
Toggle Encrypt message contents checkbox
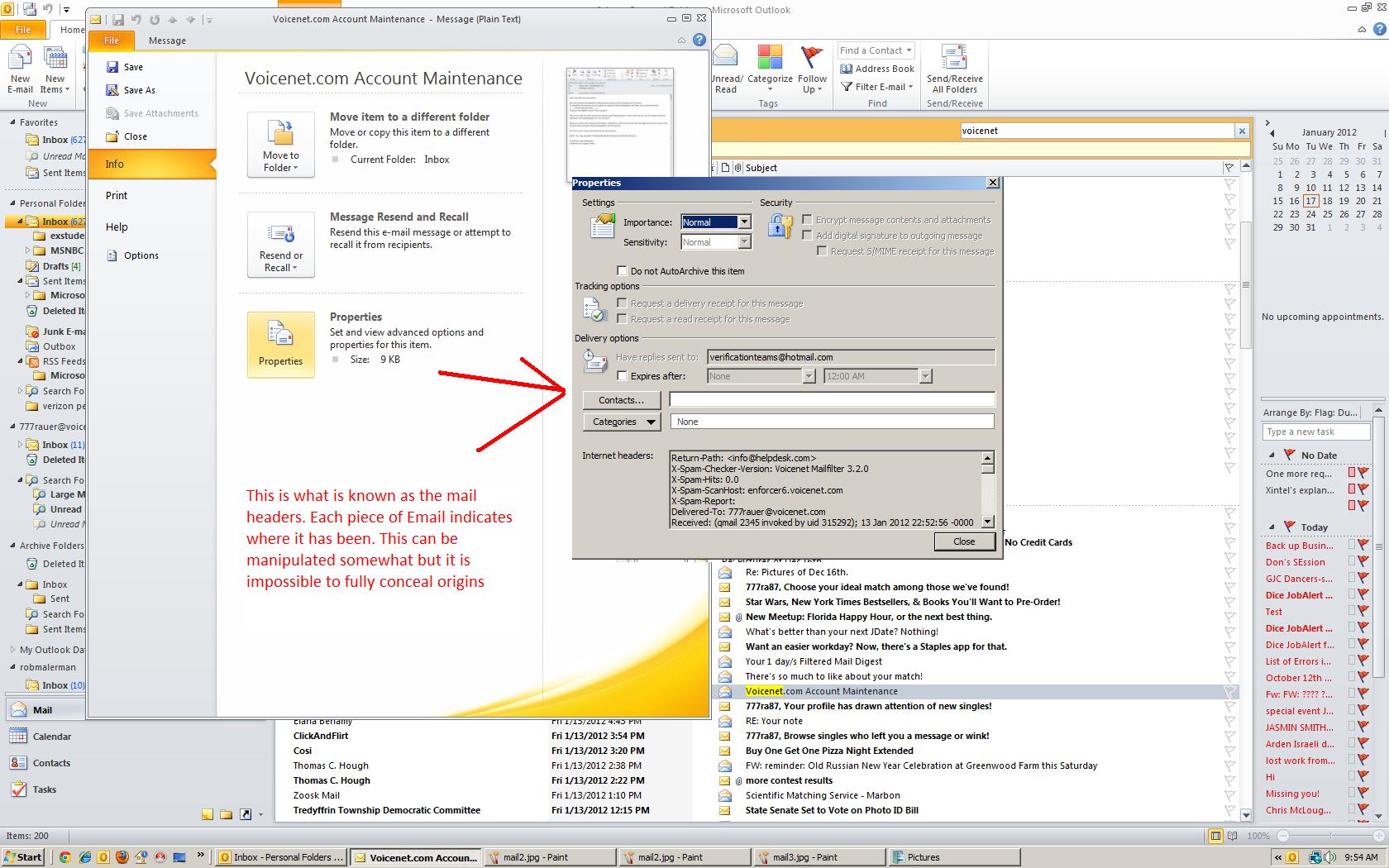tap(807, 220)
